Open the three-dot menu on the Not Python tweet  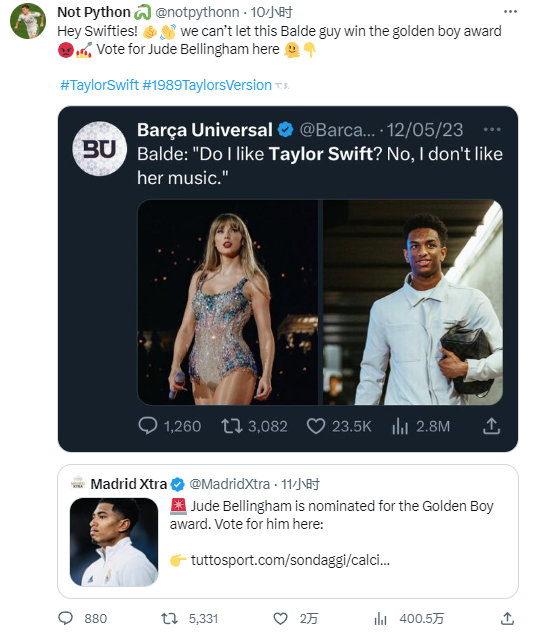[x=510, y=12]
